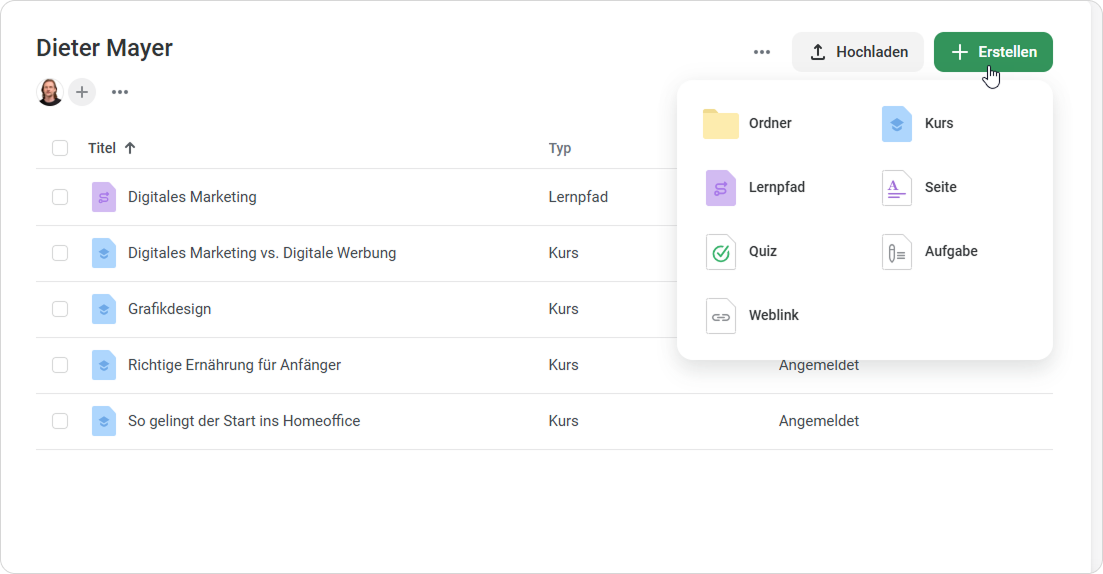Click the green Erstellen button
Viewport: 1103px width, 574px height.
click(x=993, y=52)
